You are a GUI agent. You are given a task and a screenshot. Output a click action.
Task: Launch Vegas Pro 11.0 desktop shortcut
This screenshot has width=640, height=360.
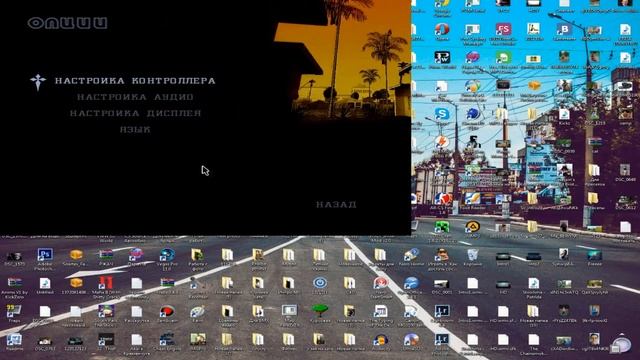167,259
